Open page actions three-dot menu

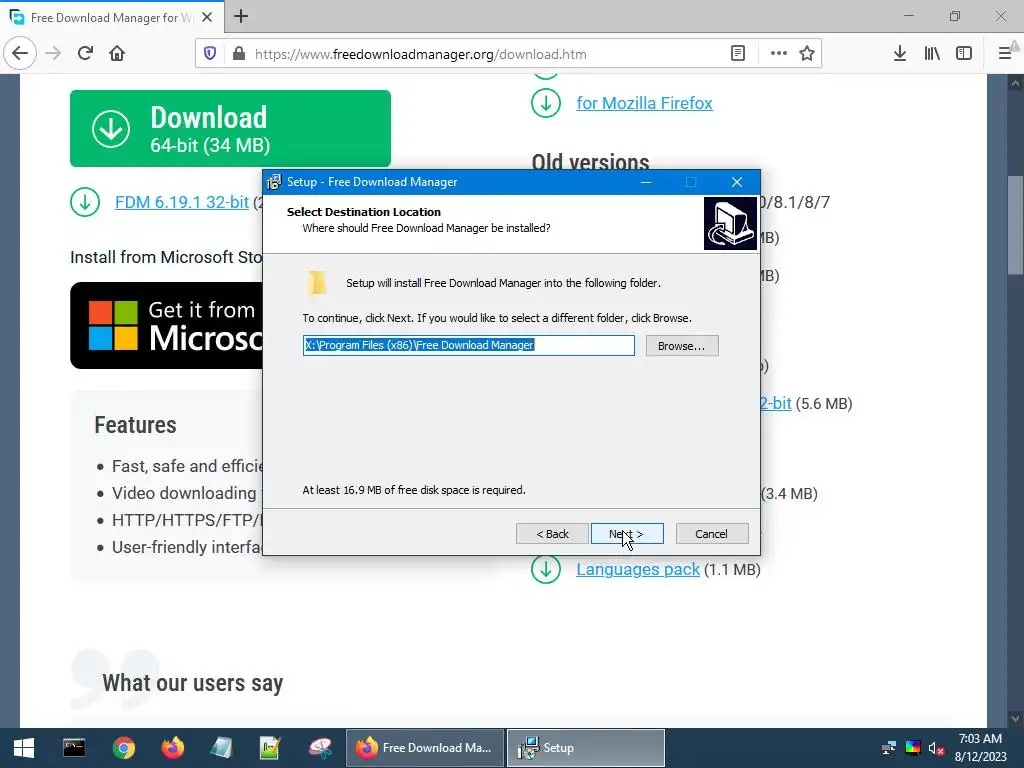click(778, 54)
